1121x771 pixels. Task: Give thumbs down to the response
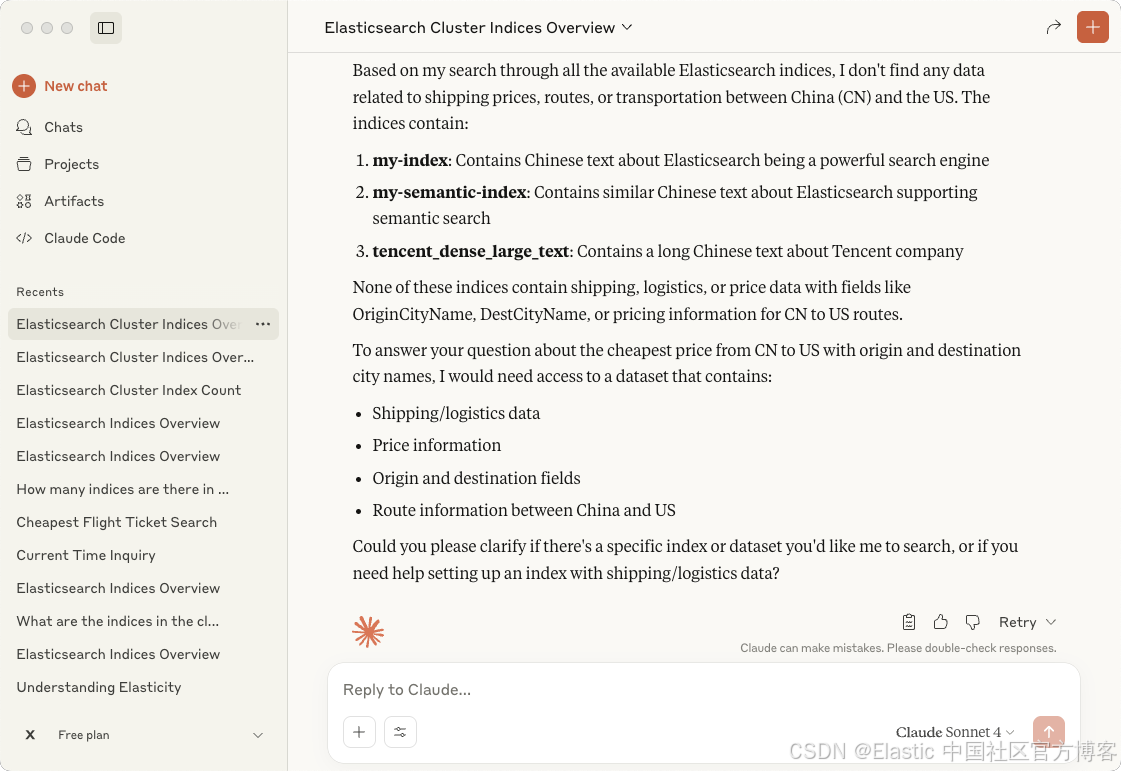(x=972, y=622)
